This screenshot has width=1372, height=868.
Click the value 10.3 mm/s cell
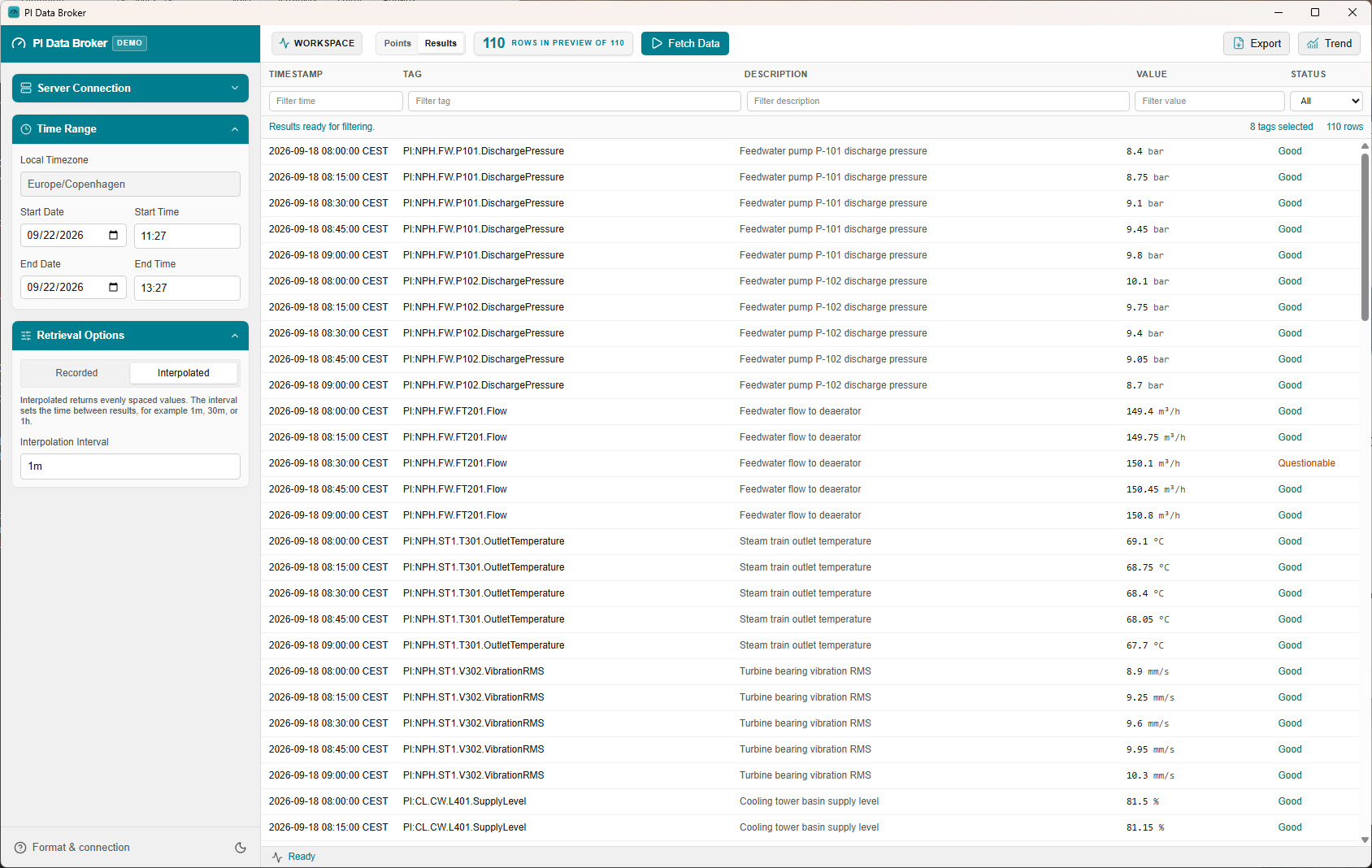1150,775
